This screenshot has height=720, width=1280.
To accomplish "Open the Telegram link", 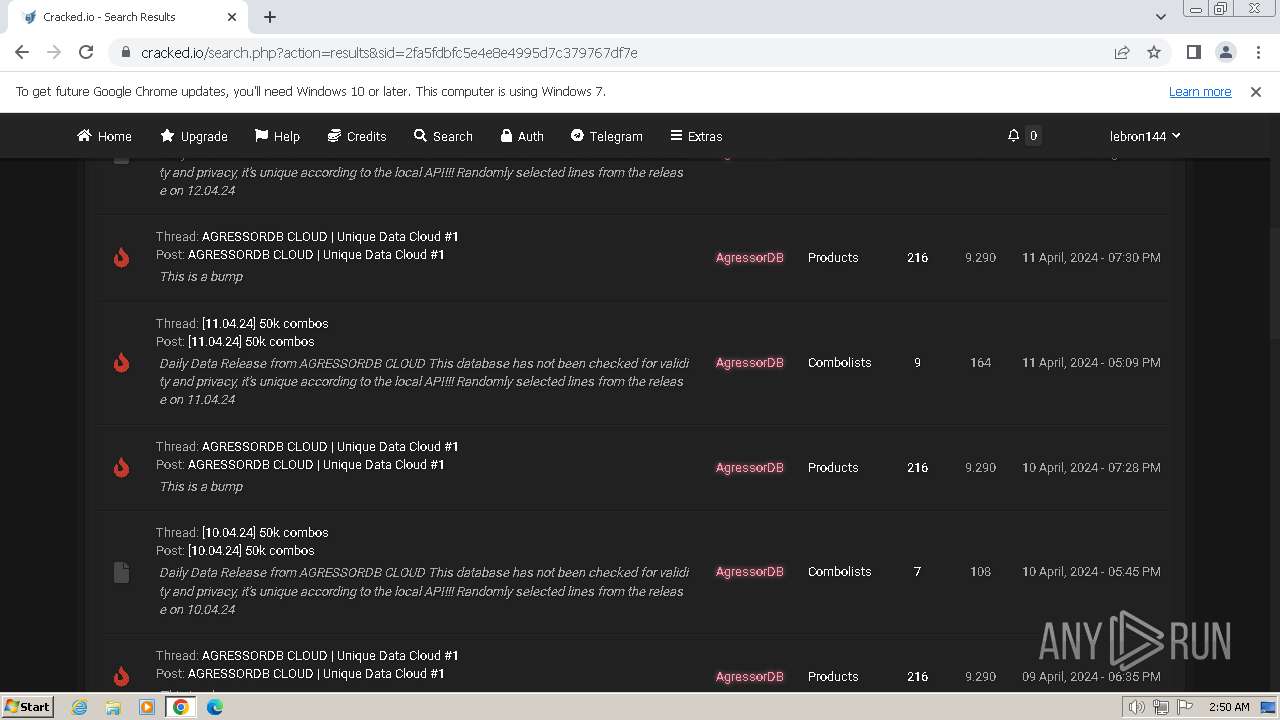I will 606,136.
